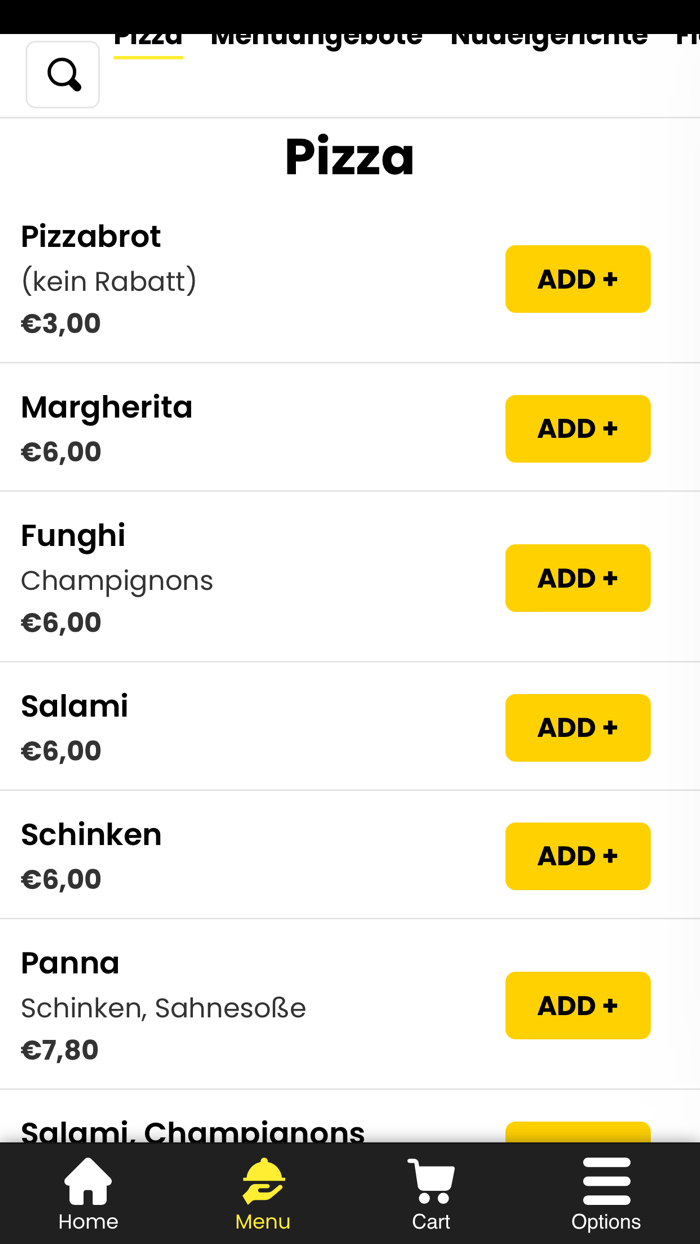Open the Schinken item details
This screenshot has height=1244, width=700.
[x=91, y=835]
